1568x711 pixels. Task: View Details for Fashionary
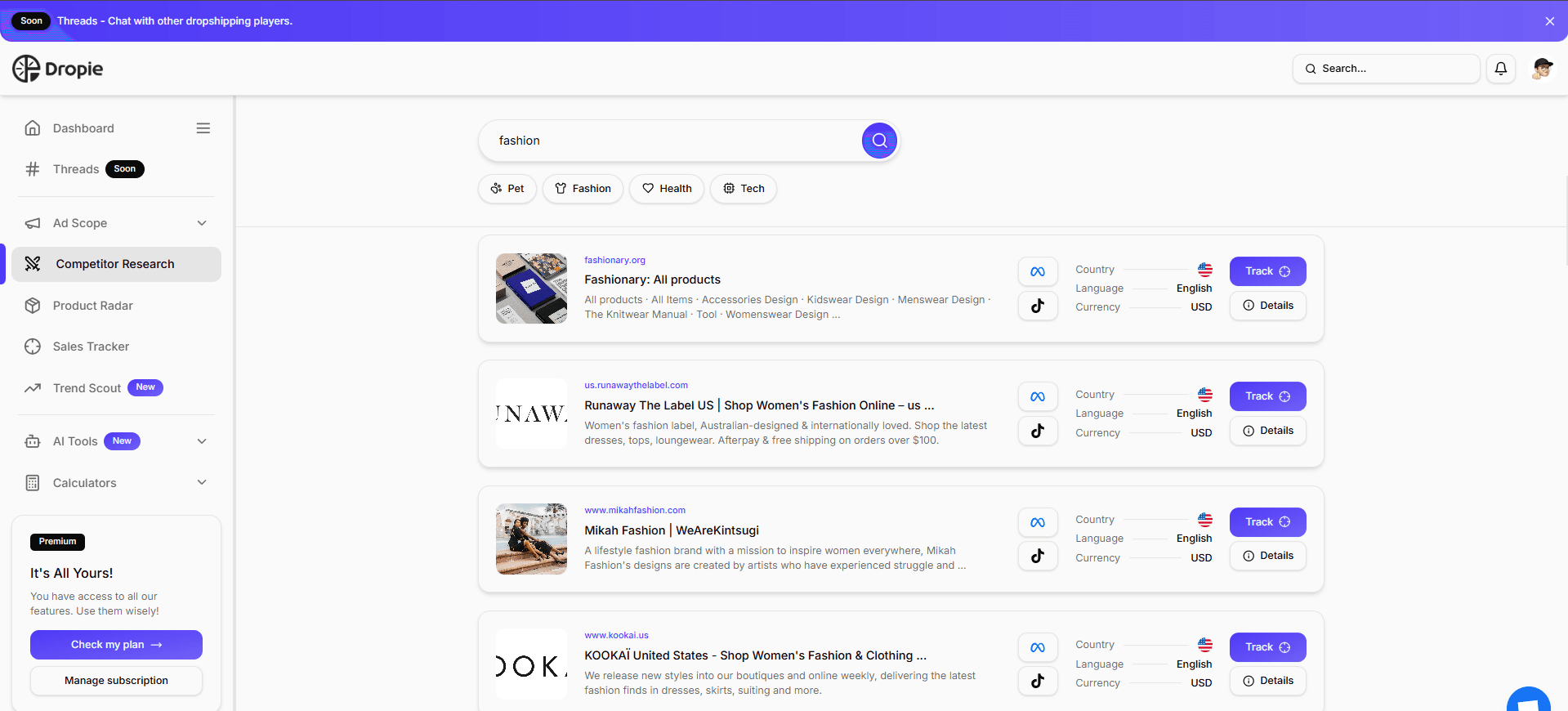click(x=1267, y=306)
